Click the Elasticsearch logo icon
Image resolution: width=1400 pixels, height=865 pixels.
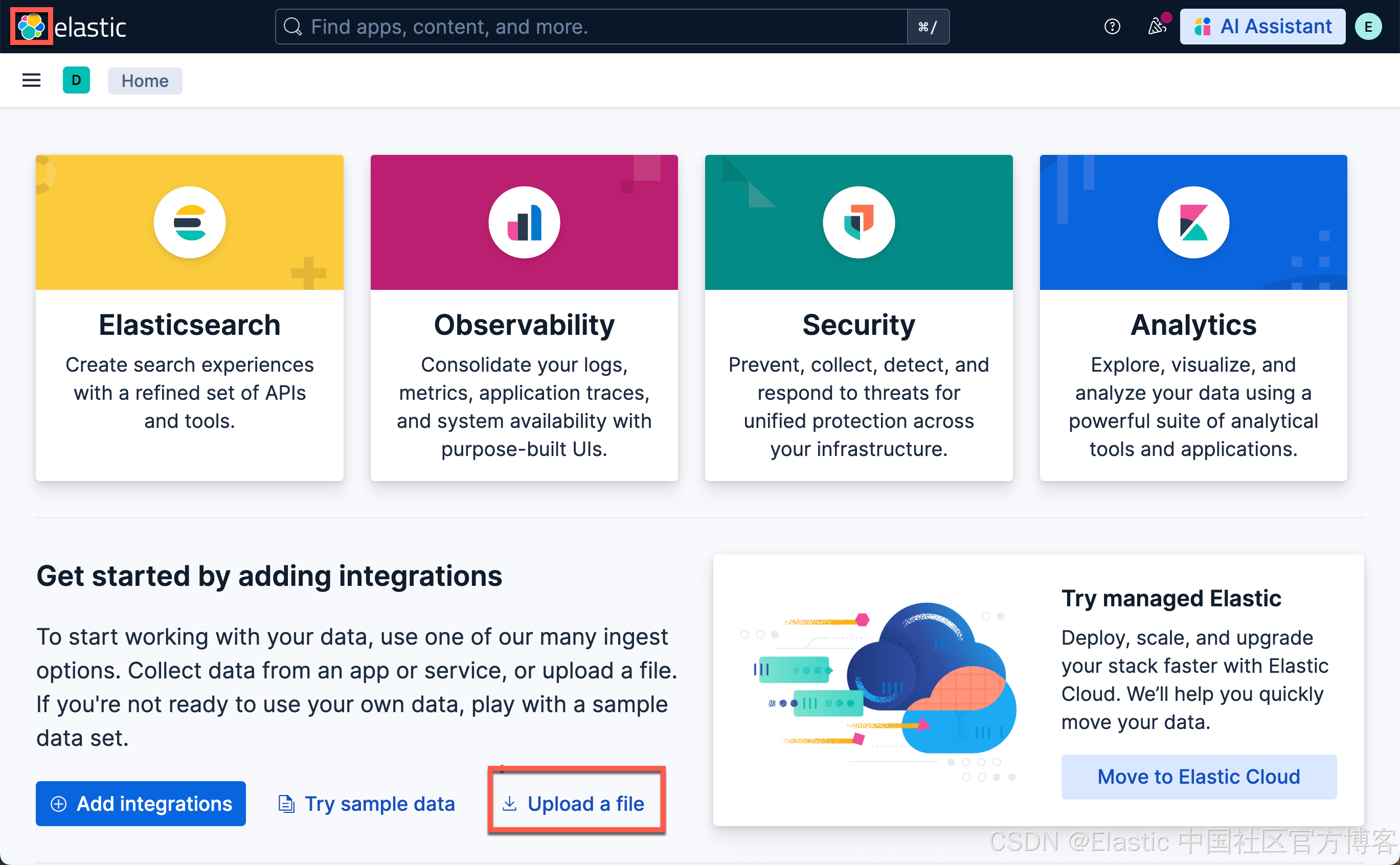pyautogui.click(x=189, y=222)
